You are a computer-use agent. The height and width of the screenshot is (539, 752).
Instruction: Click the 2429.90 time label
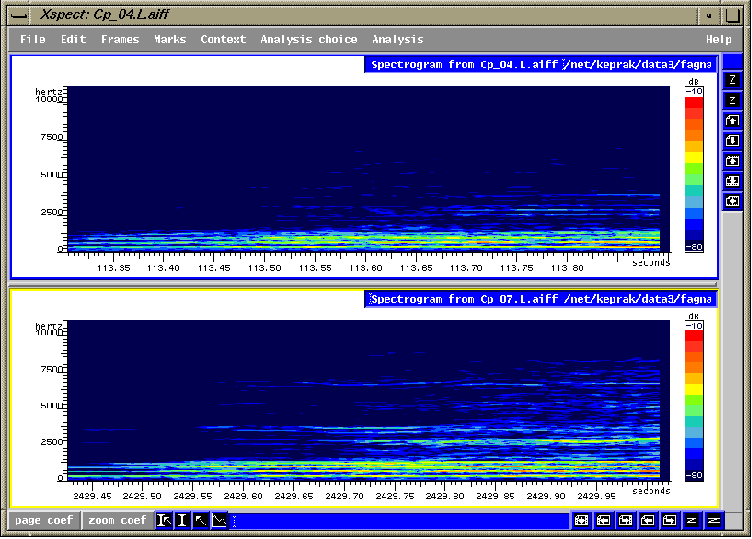[546, 496]
